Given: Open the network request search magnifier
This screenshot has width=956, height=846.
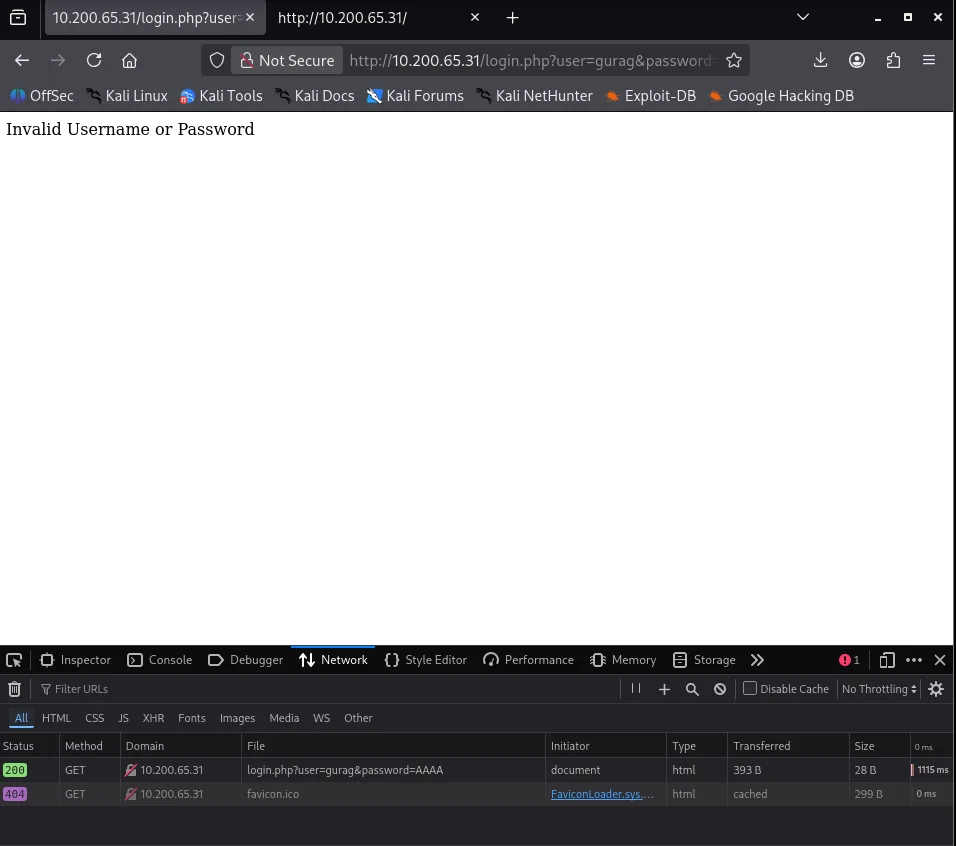Looking at the screenshot, I should click(x=692, y=689).
